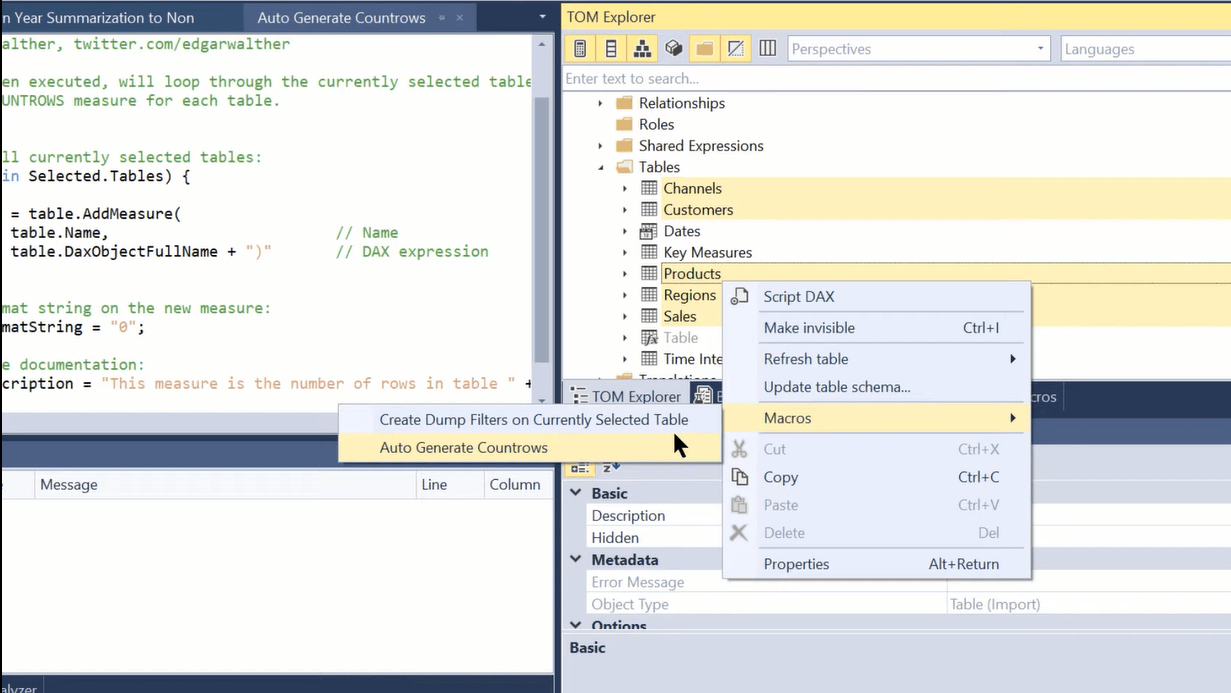Click the Channels table icon
The height and width of the screenshot is (693, 1231).
click(649, 188)
